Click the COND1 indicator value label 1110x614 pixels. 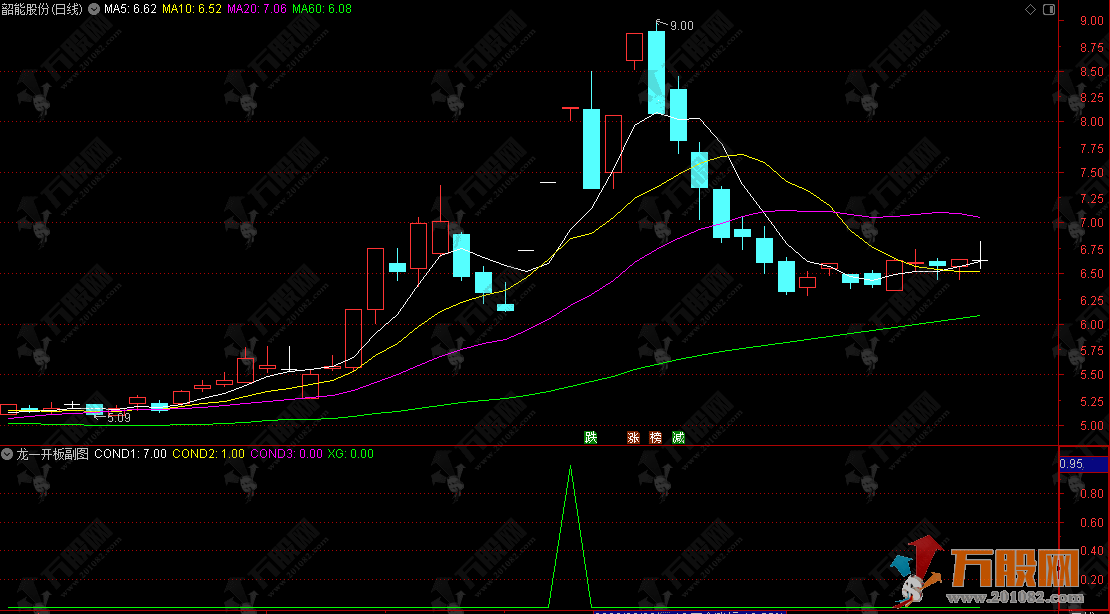(x=131, y=454)
